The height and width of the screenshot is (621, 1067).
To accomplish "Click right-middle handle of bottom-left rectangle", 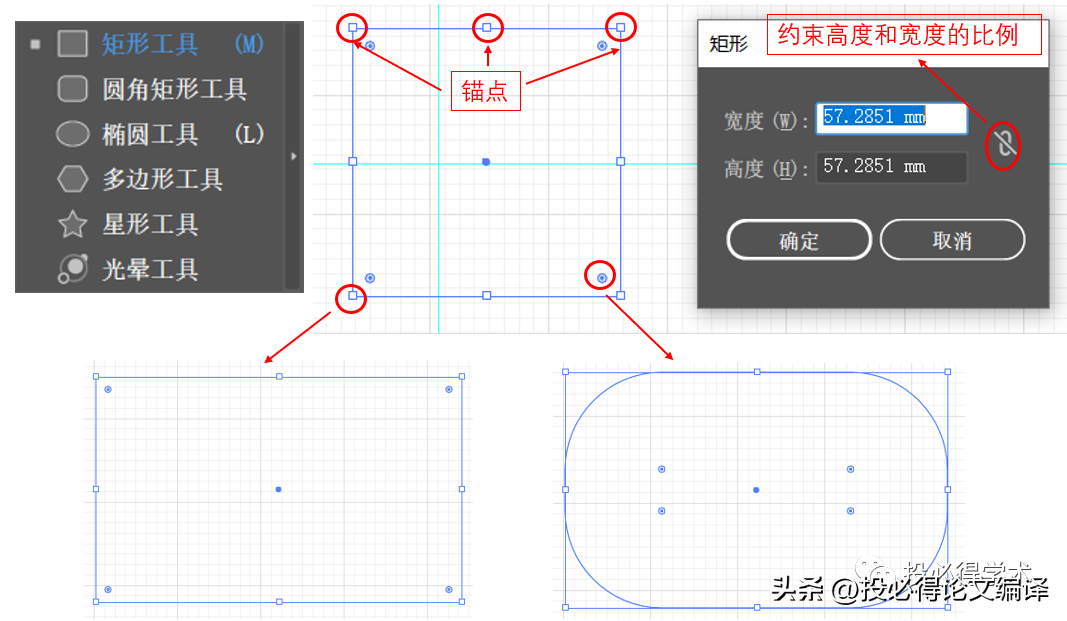I will point(462,489).
